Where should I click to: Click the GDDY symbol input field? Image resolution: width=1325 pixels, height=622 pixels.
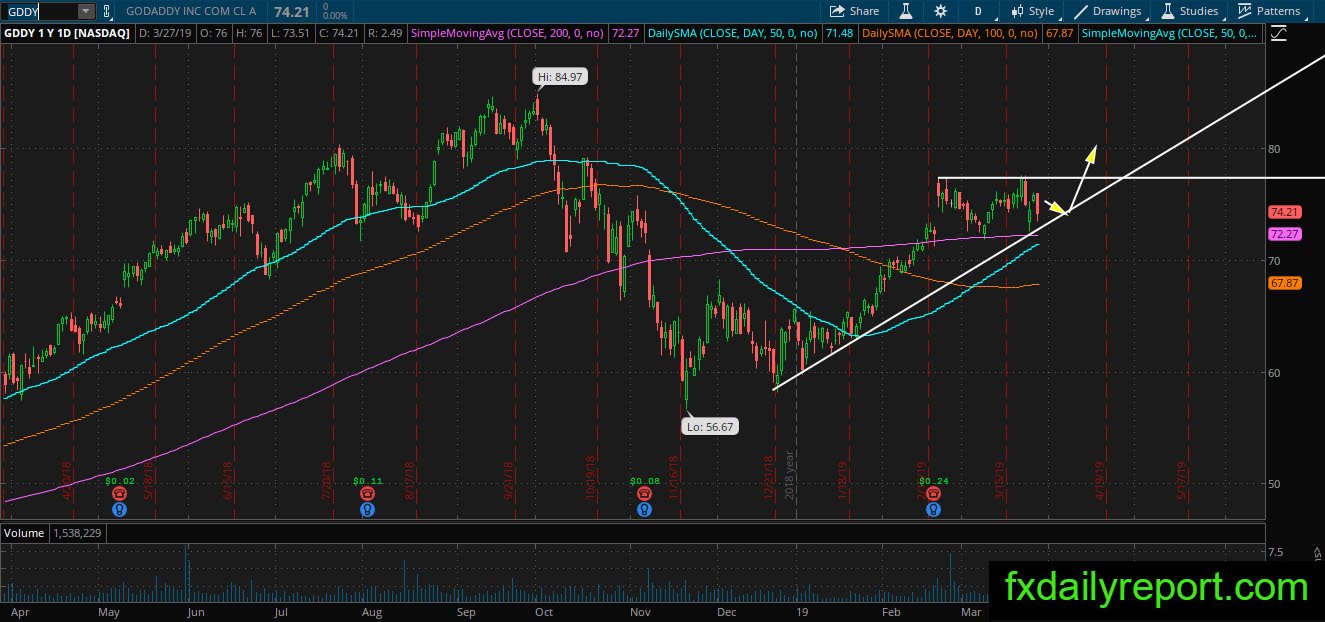point(38,11)
